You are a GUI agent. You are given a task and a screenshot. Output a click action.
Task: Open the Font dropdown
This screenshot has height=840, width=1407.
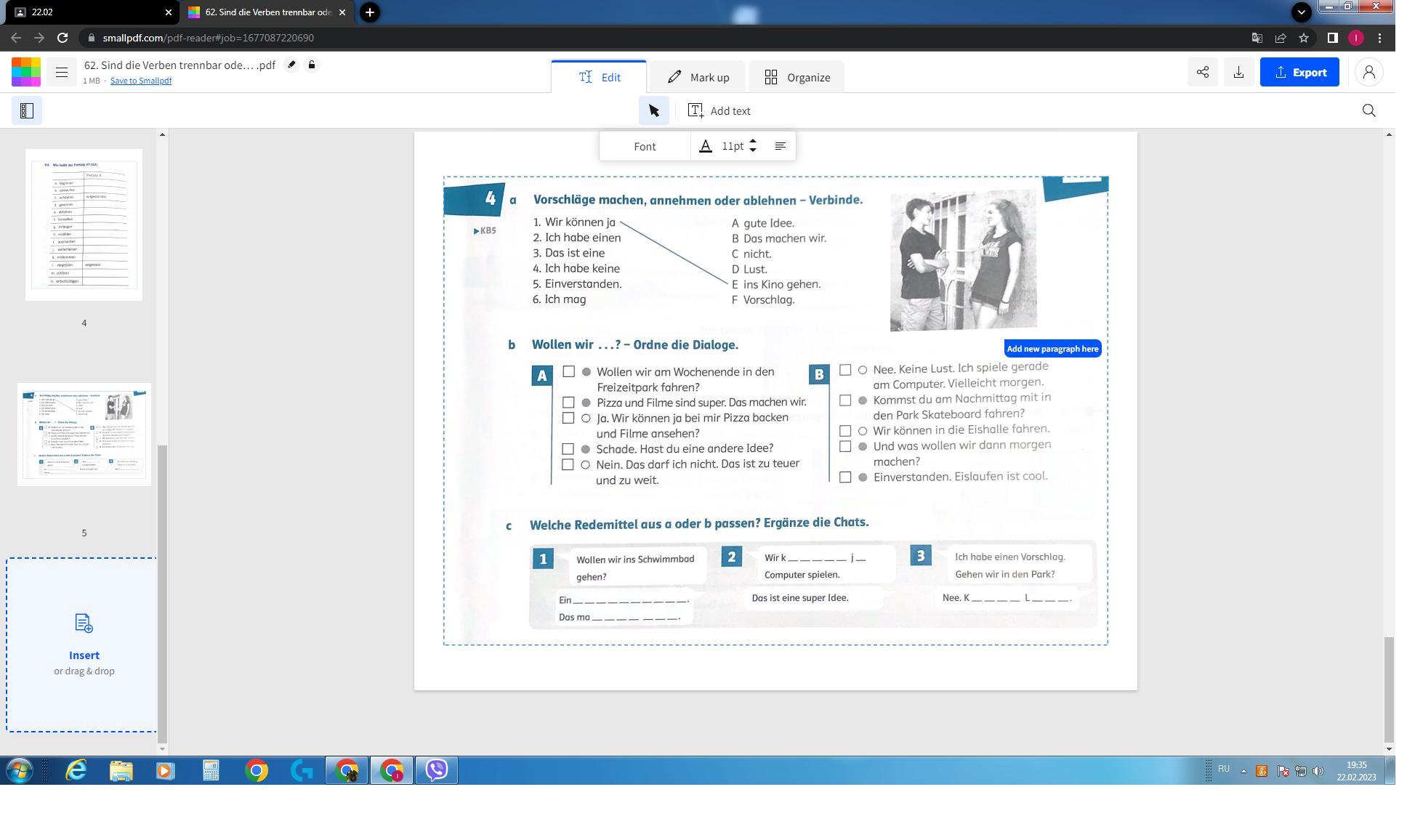point(645,147)
